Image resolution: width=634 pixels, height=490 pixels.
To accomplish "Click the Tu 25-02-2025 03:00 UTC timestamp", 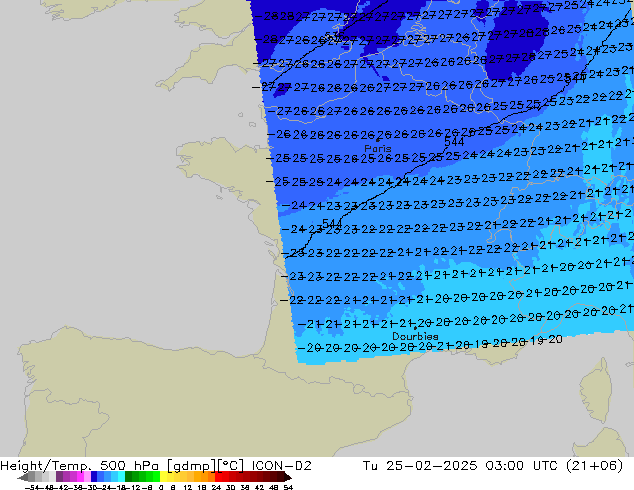I will (460, 466).
